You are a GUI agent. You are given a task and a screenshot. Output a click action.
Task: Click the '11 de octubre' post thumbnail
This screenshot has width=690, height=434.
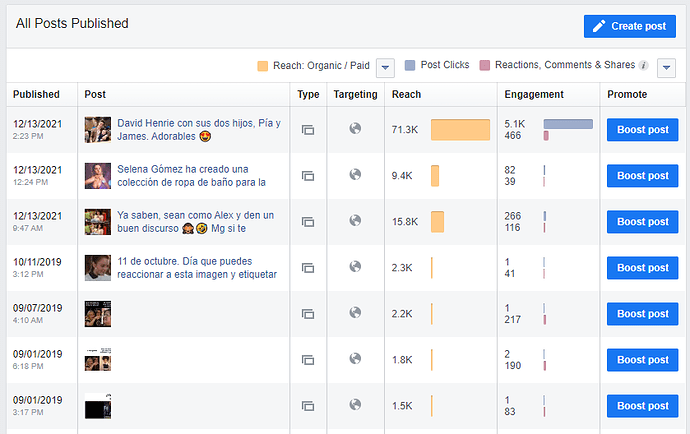coord(98,268)
